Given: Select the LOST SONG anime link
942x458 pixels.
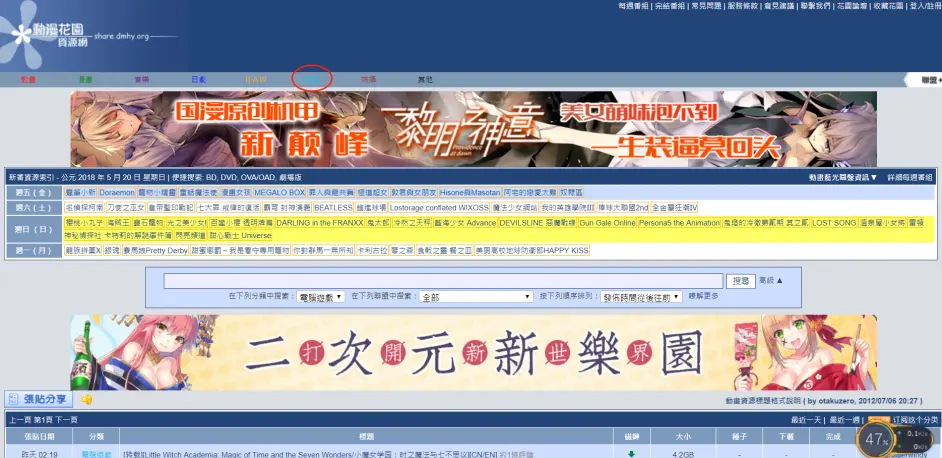Looking at the screenshot, I should coord(834,223).
